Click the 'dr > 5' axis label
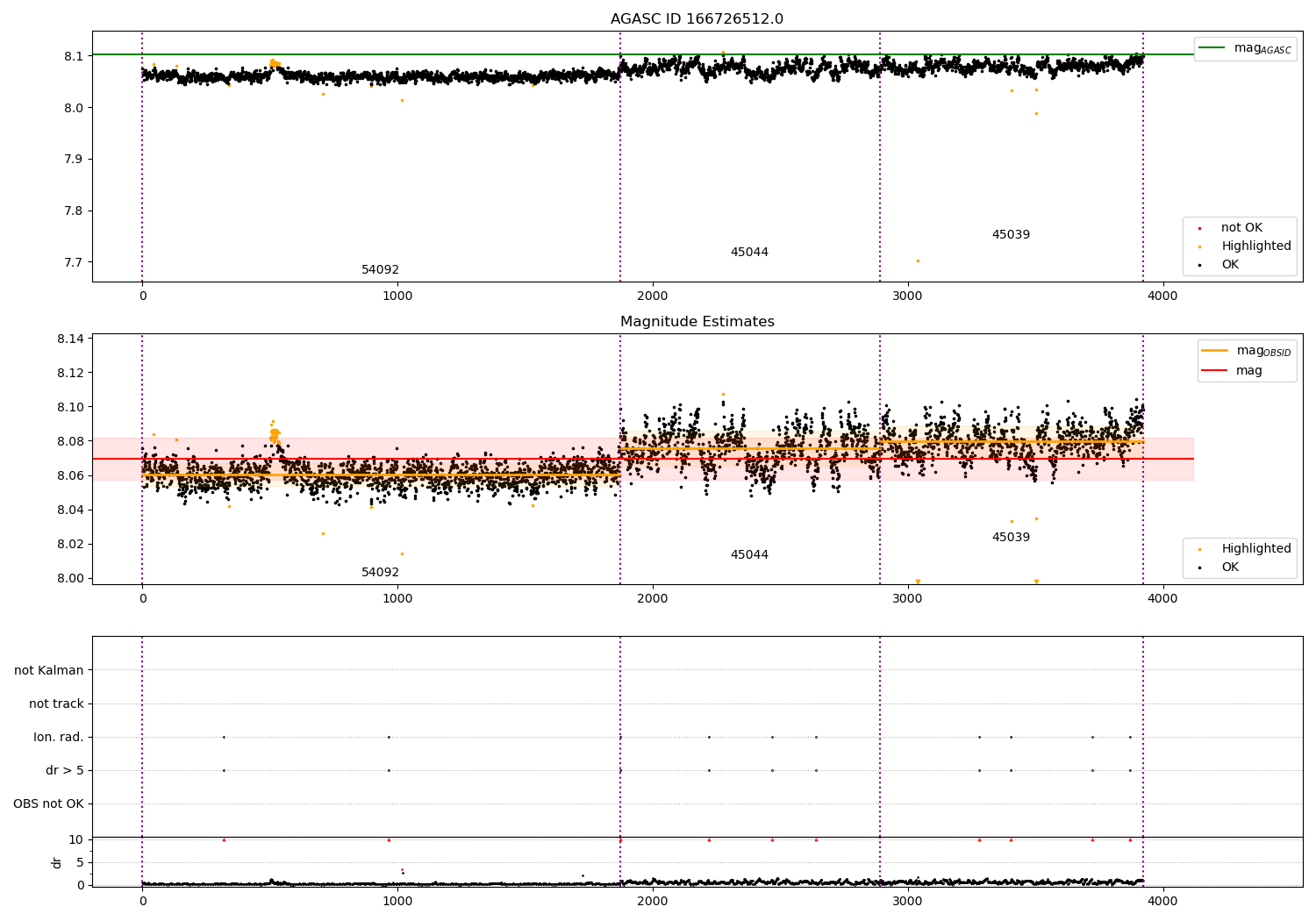The width and height of the screenshot is (1316, 921). tap(65, 771)
